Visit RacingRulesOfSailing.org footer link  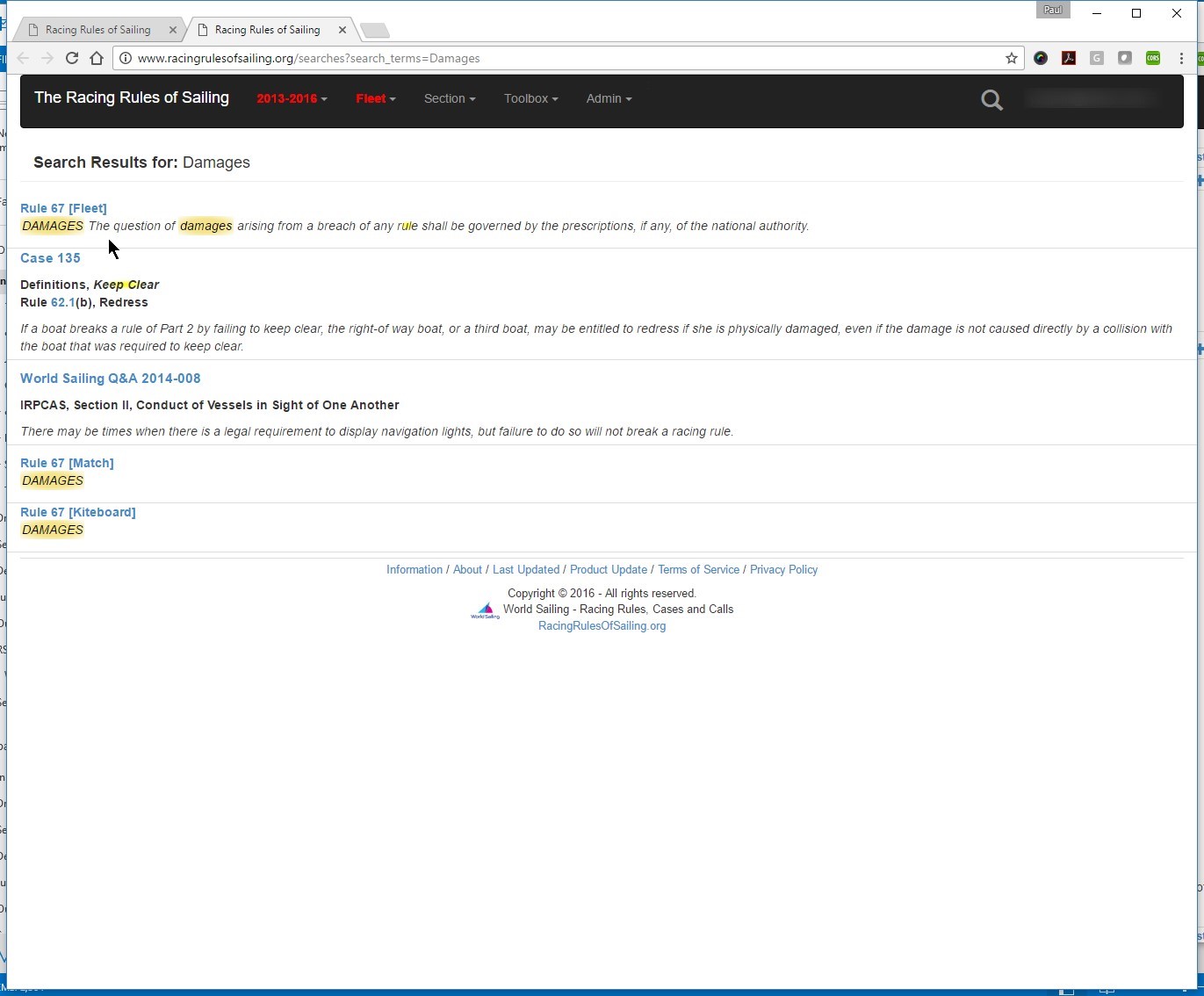click(x=602, y=626)
